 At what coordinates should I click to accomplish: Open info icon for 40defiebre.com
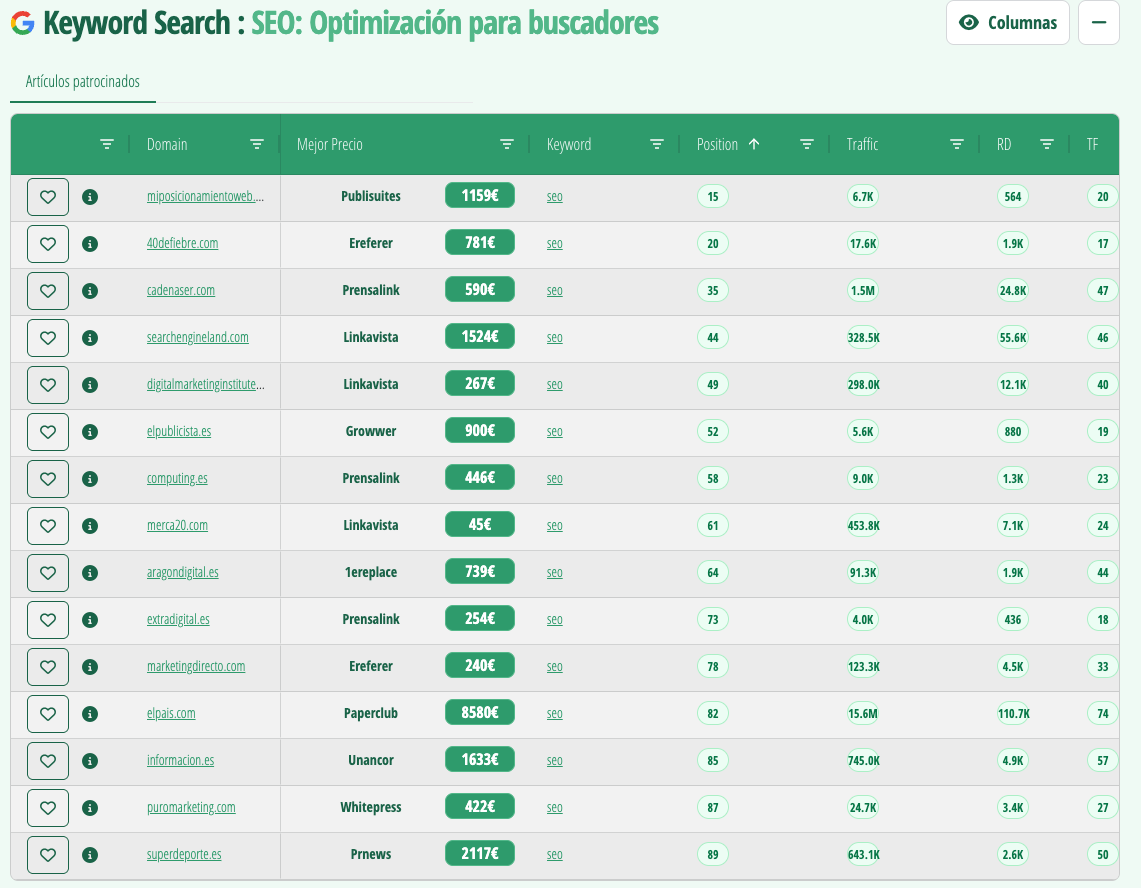pyautogui.click(x=90, y=244)
